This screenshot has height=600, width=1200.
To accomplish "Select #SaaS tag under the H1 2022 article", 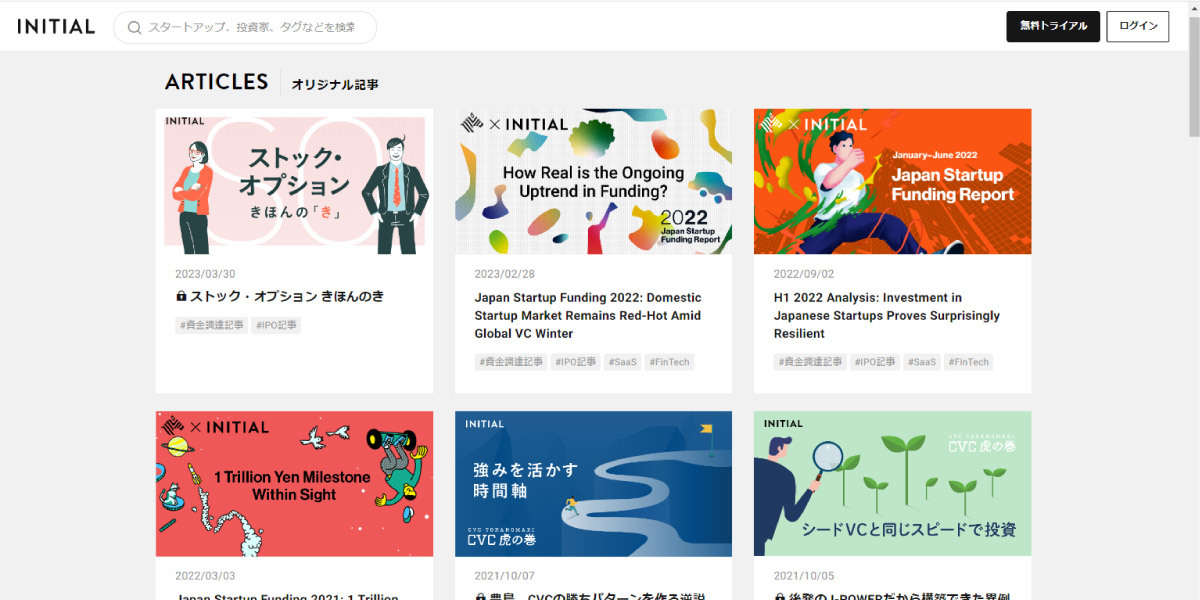I will (x=922, y=362).
